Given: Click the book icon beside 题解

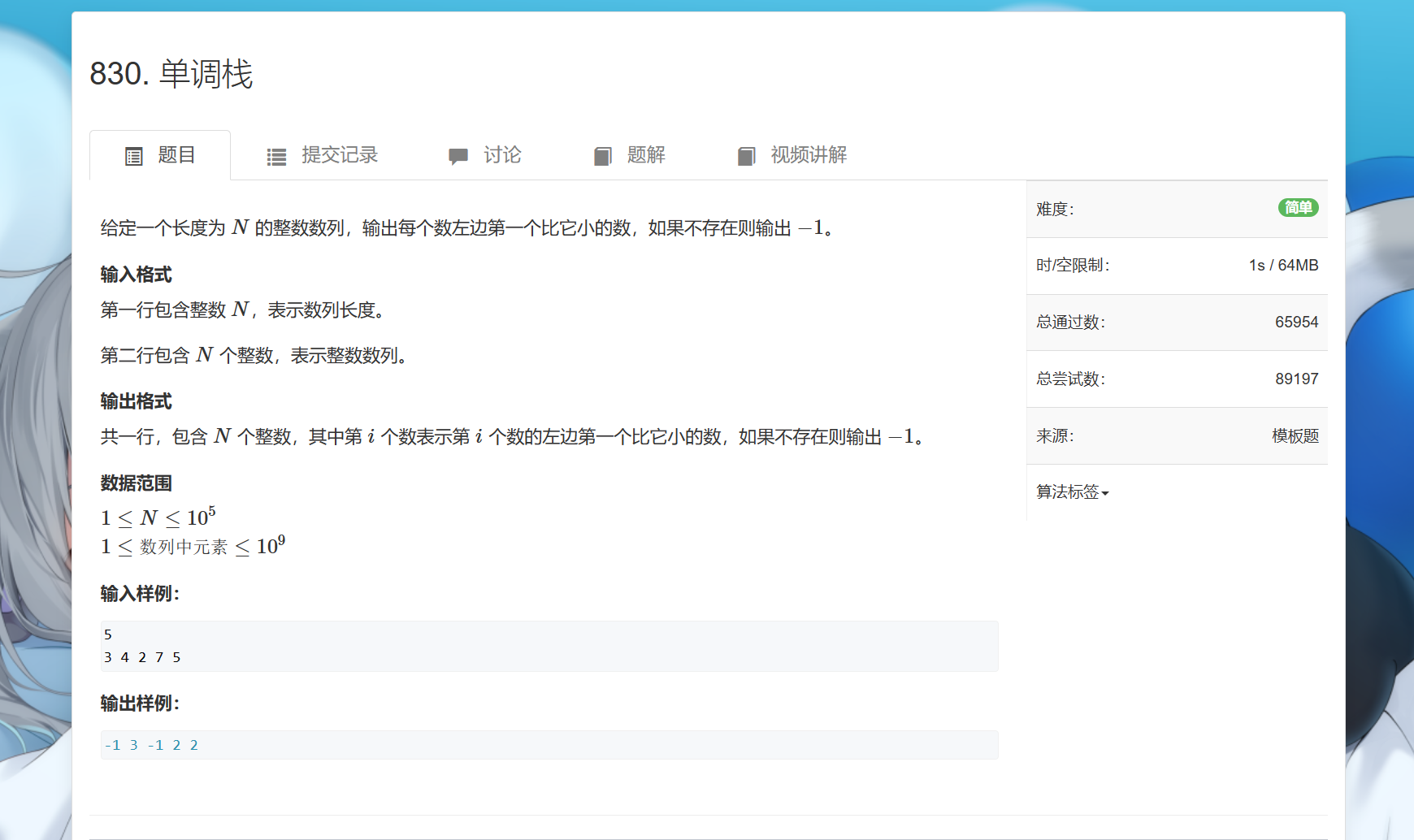Looking at the screenshot, I should point(602,156).
